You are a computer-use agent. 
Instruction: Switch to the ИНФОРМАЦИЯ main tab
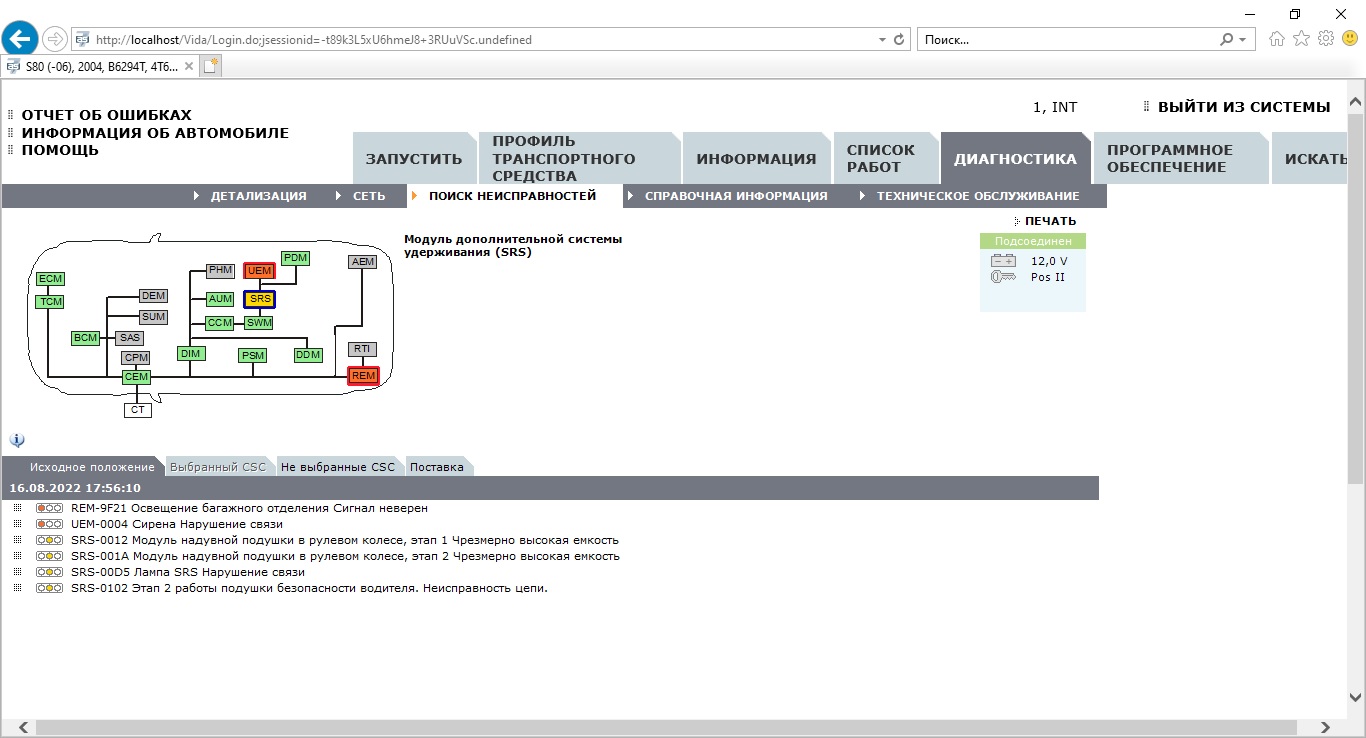point(756,159)
